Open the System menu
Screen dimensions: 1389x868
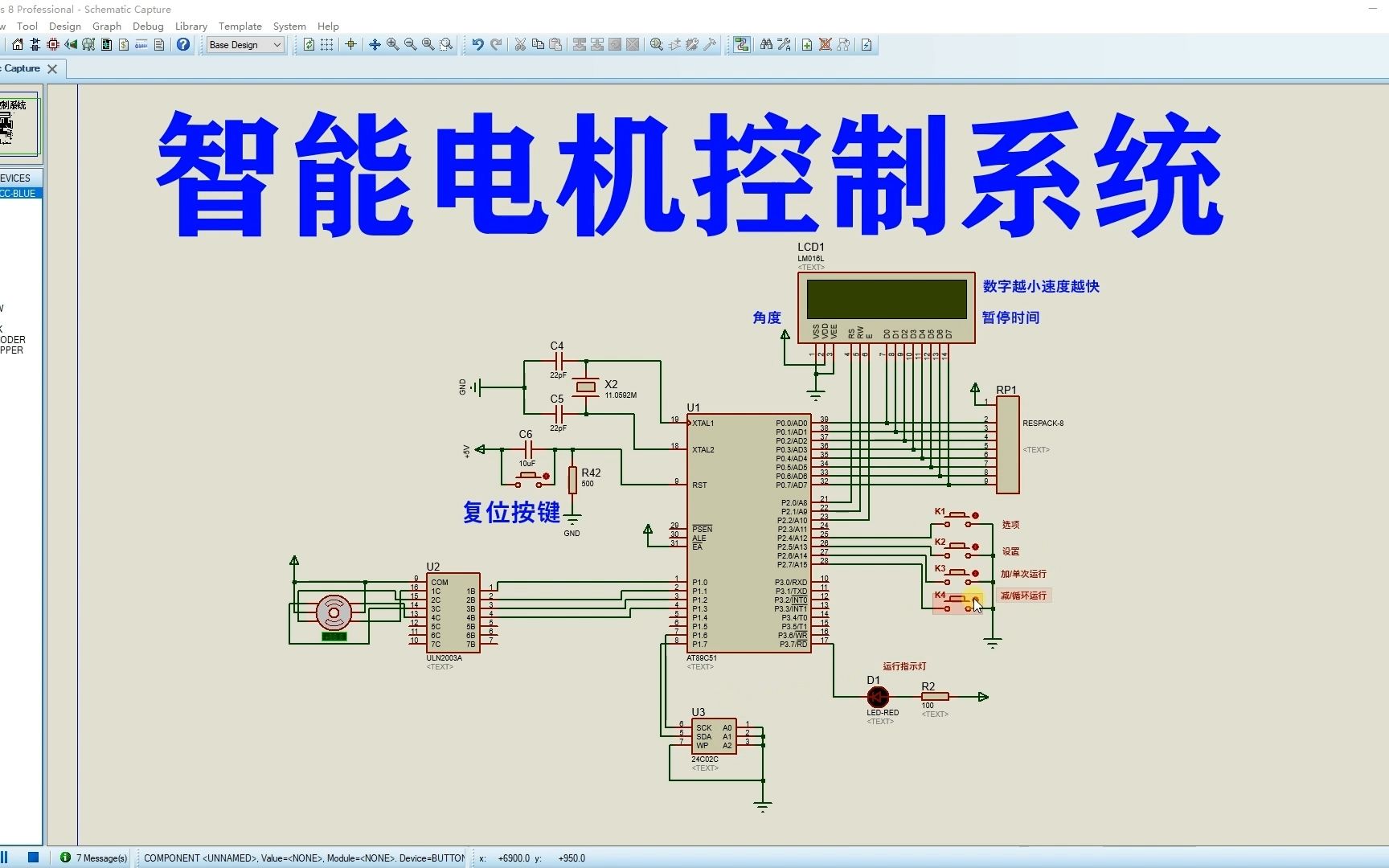(x=289, y=26)
